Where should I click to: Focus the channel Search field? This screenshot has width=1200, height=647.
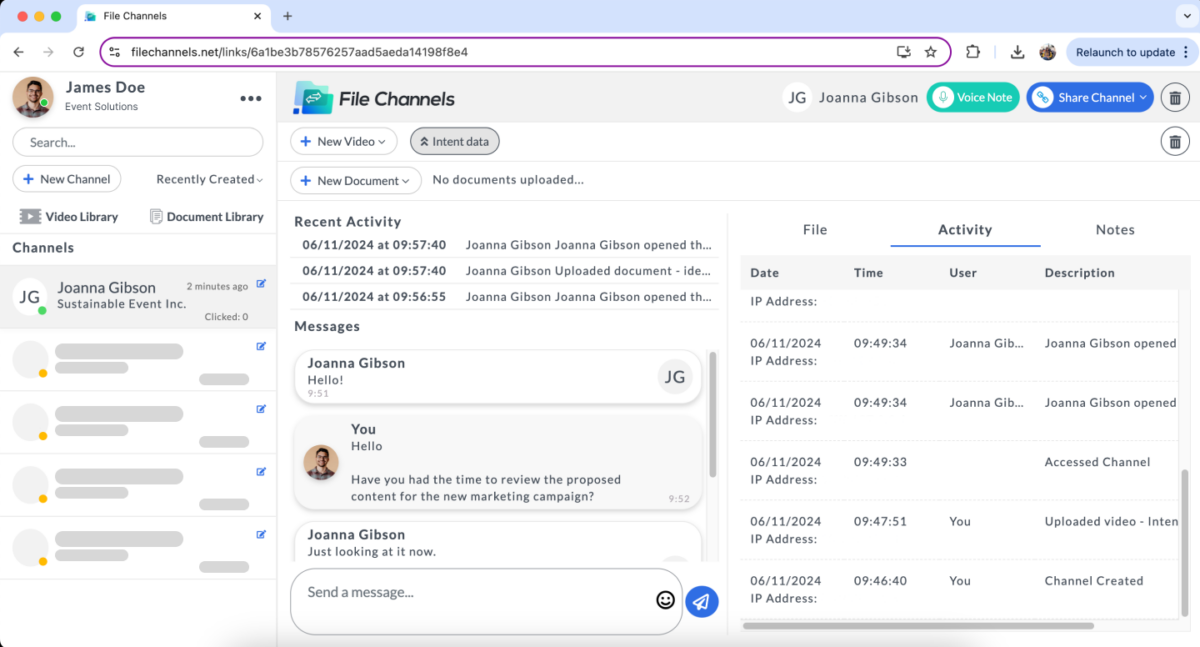138,142
